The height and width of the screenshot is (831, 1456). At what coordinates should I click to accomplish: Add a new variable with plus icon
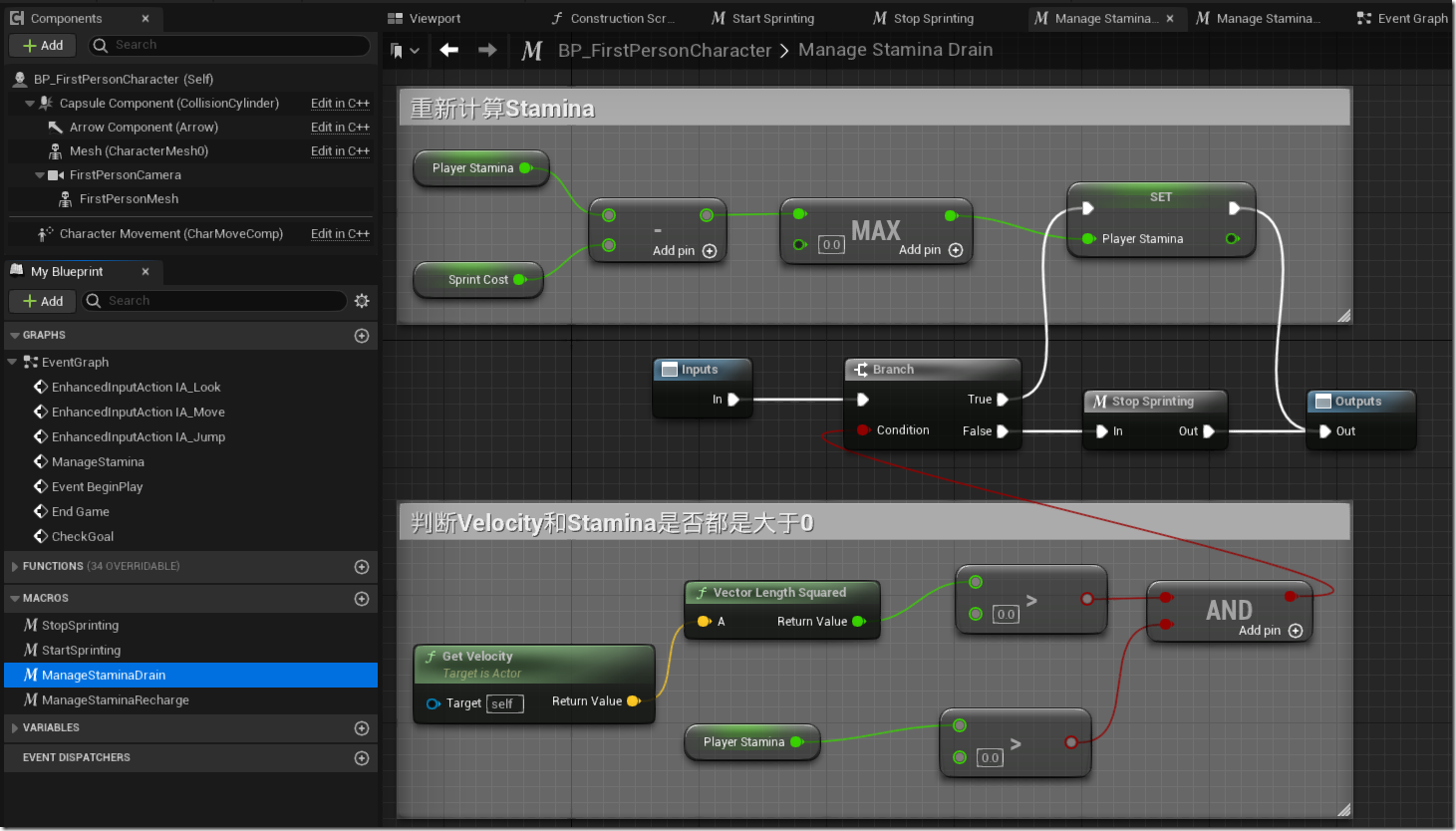(x=362, y=728)
